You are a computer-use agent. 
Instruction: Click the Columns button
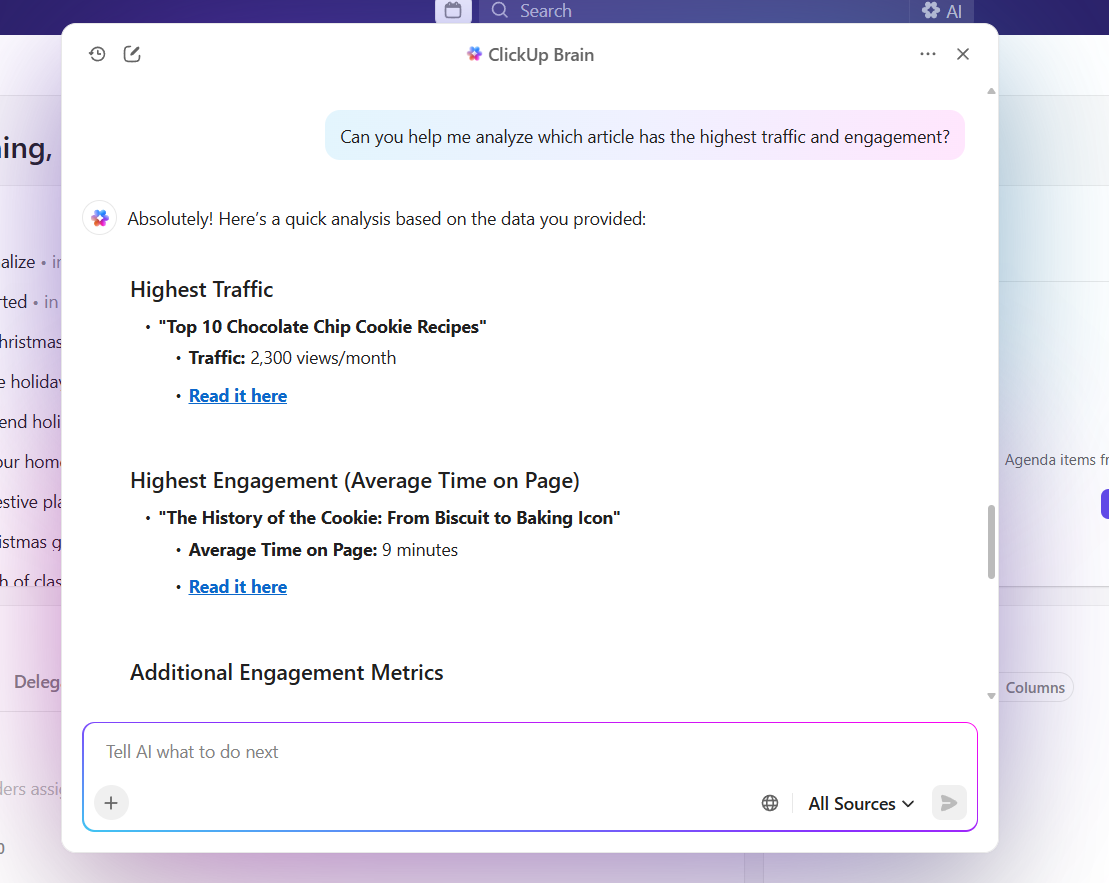(x=1034, y=687)
